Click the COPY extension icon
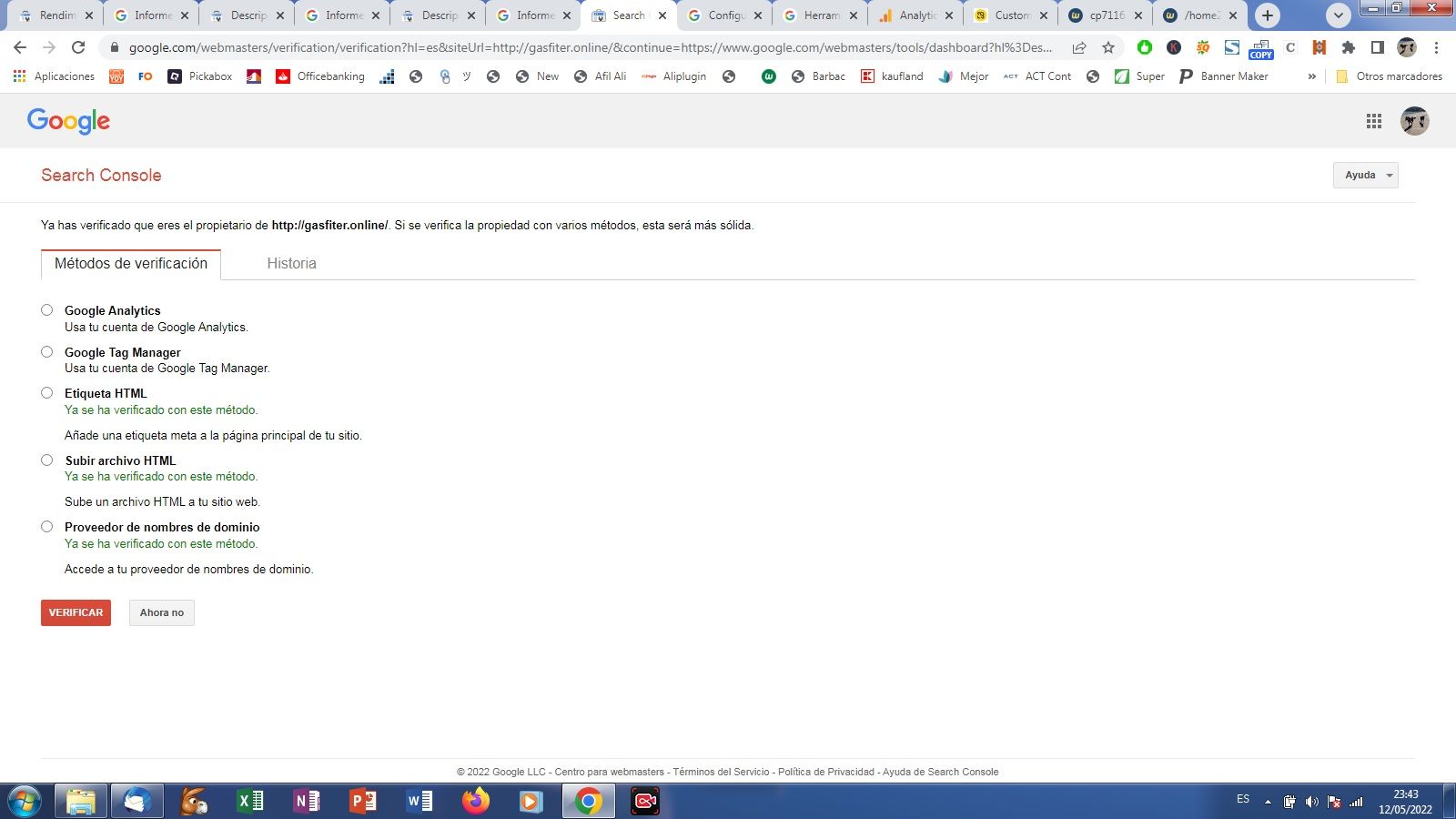 [x=1261, y=48]
